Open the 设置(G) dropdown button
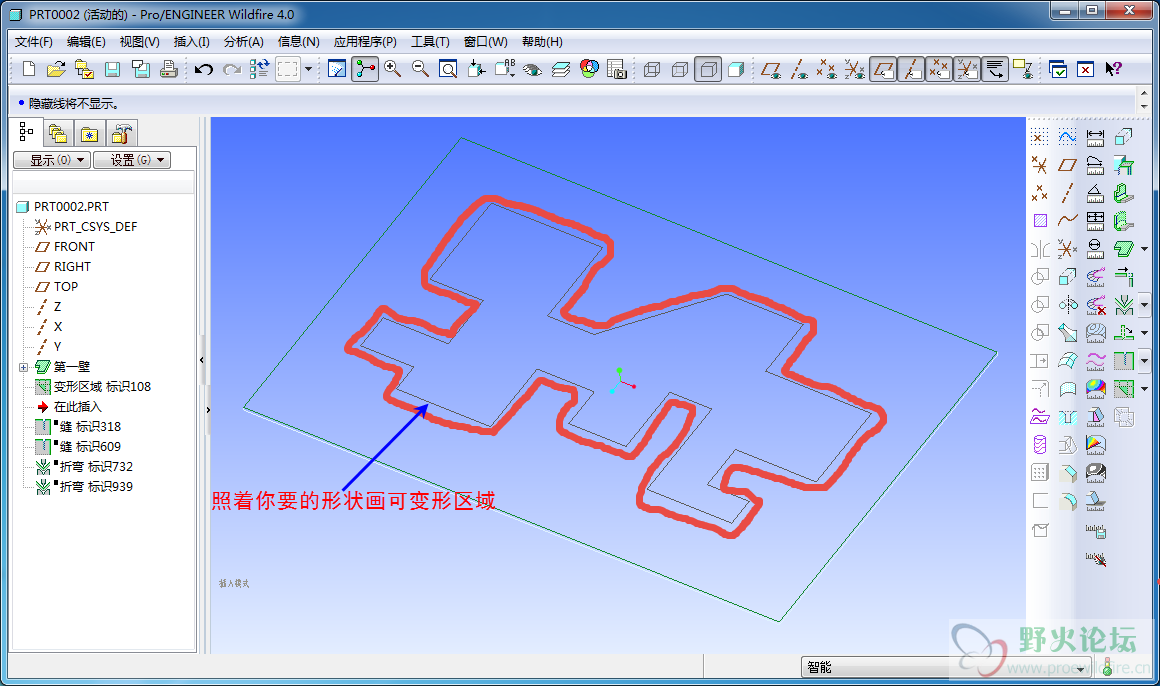This screenshot has width=1160, height=686. pyautogui.click(x=132, y=160)
